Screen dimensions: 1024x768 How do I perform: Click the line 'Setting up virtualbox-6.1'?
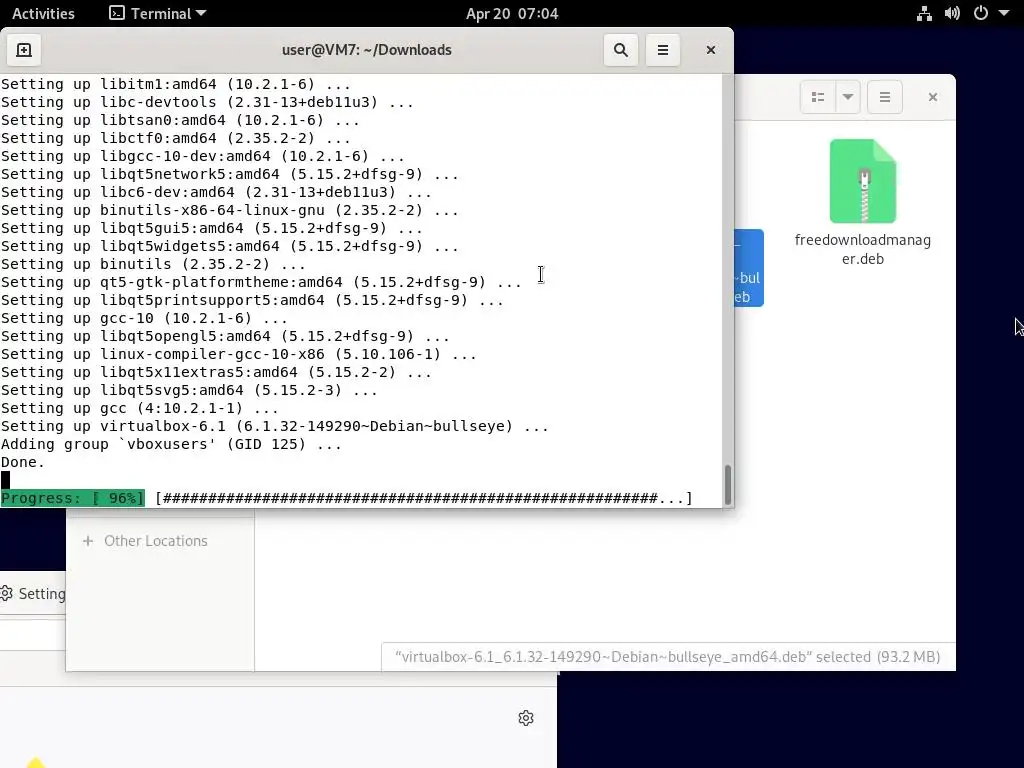pyautogui.click(x=274, y=426)
